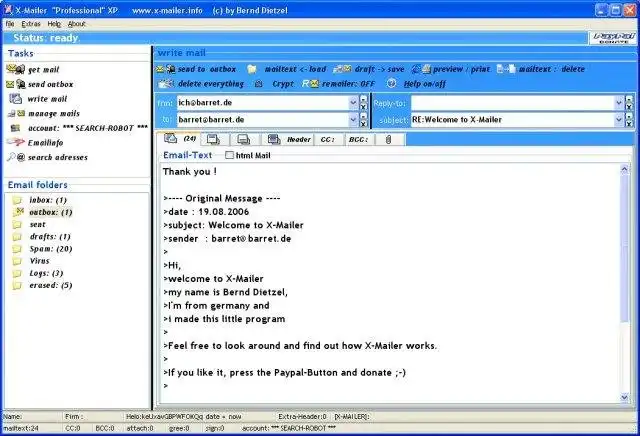
Task: Click the draft save toolbar icon
Action: point(342,69)
